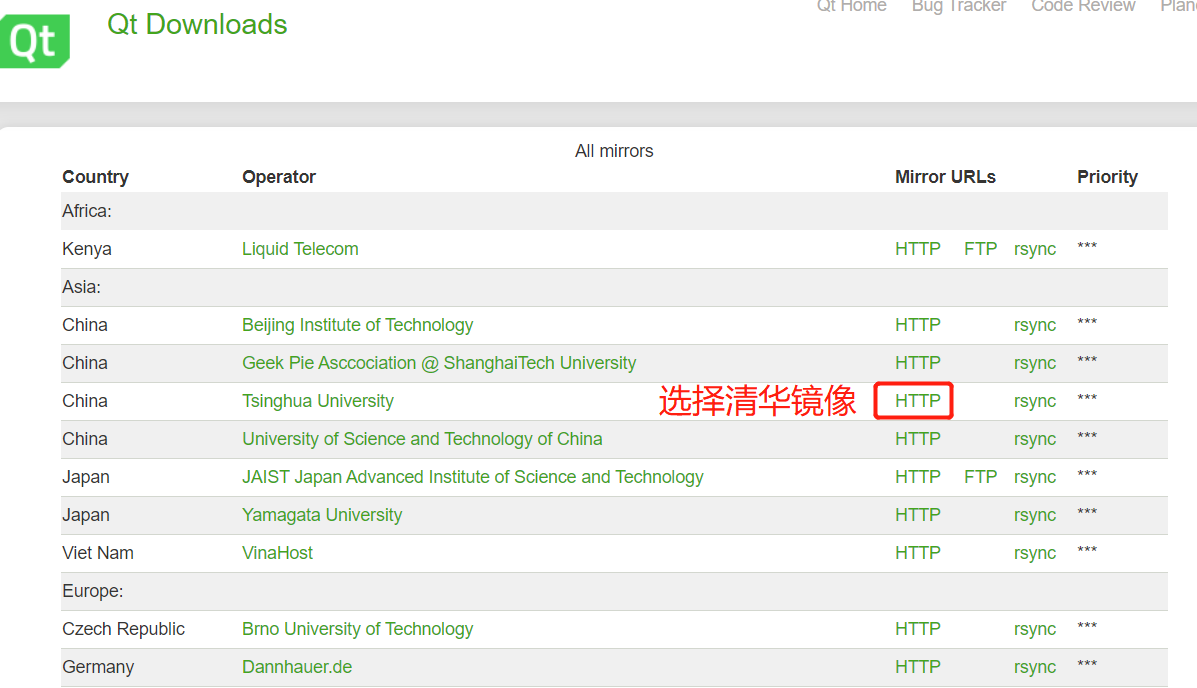Open Tsinghua University HTTP mirror link
This screenshot has height=688, width=1197.
(x=918, y=401)
